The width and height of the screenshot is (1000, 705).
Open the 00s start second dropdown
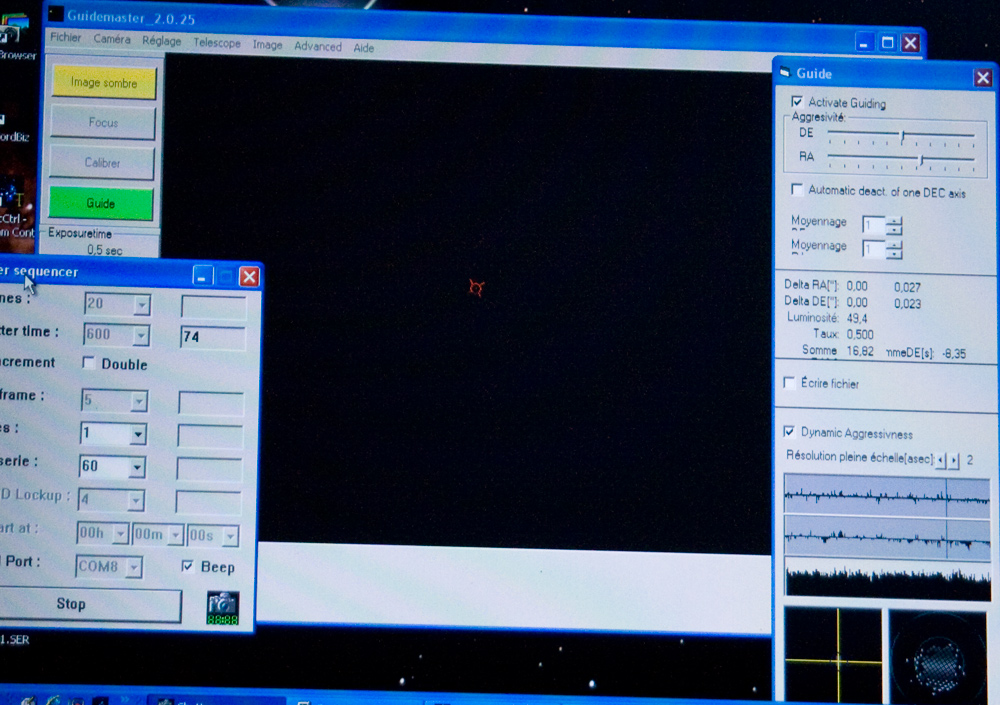[x=230, y=537]
